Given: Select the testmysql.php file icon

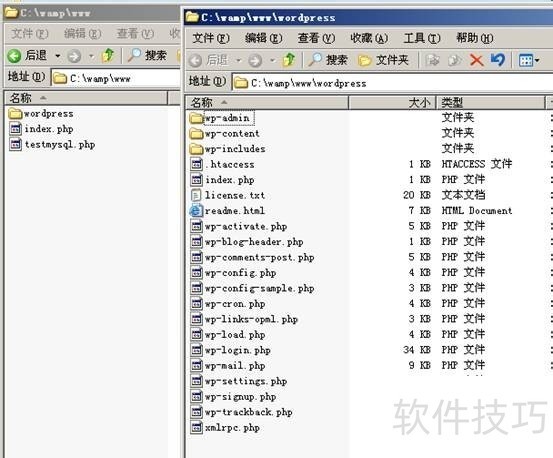Looking at the screenshot, I should point(15,144).
